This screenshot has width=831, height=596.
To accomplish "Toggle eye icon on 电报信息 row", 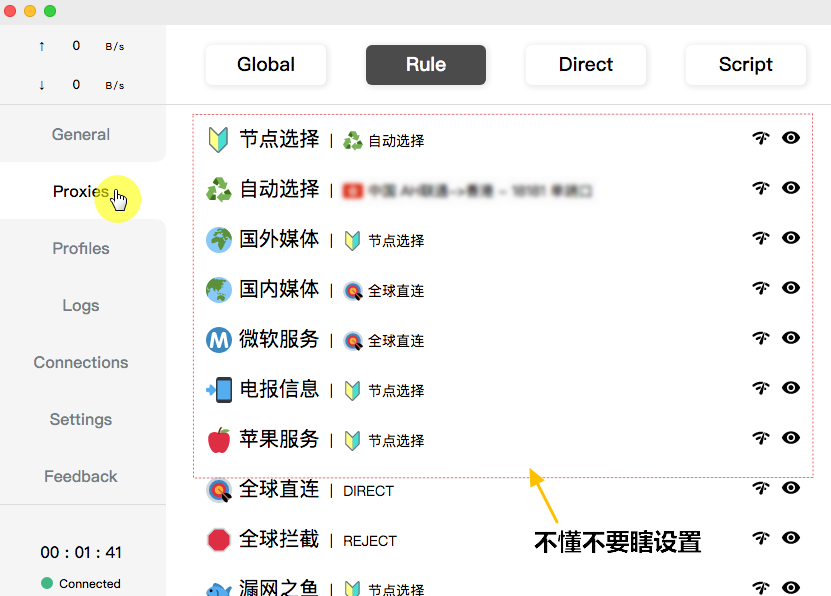I will (791, 388).
